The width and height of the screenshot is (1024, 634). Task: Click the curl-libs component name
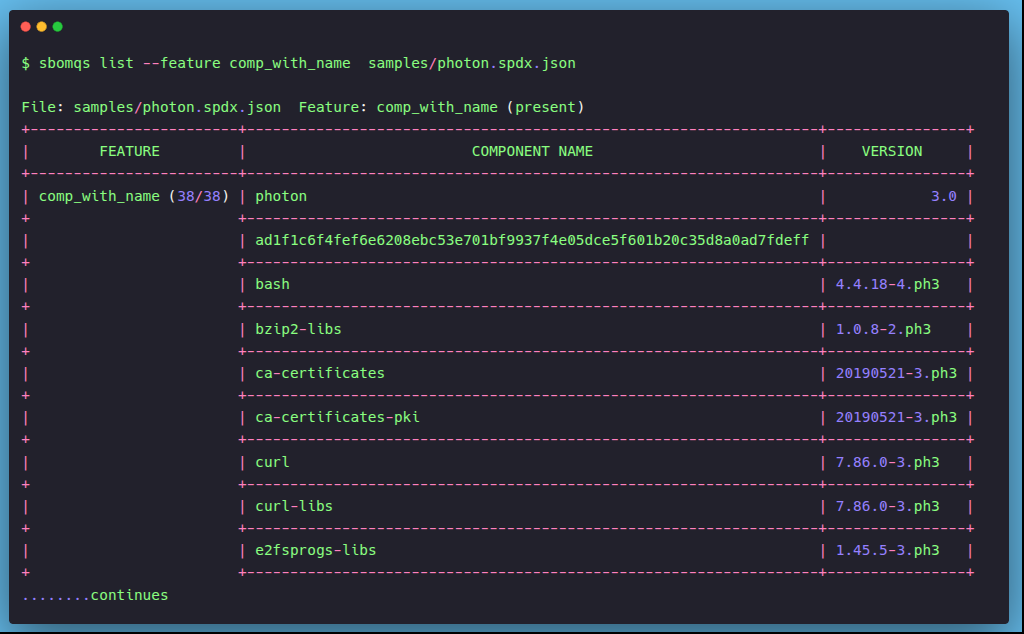(294, 506)
